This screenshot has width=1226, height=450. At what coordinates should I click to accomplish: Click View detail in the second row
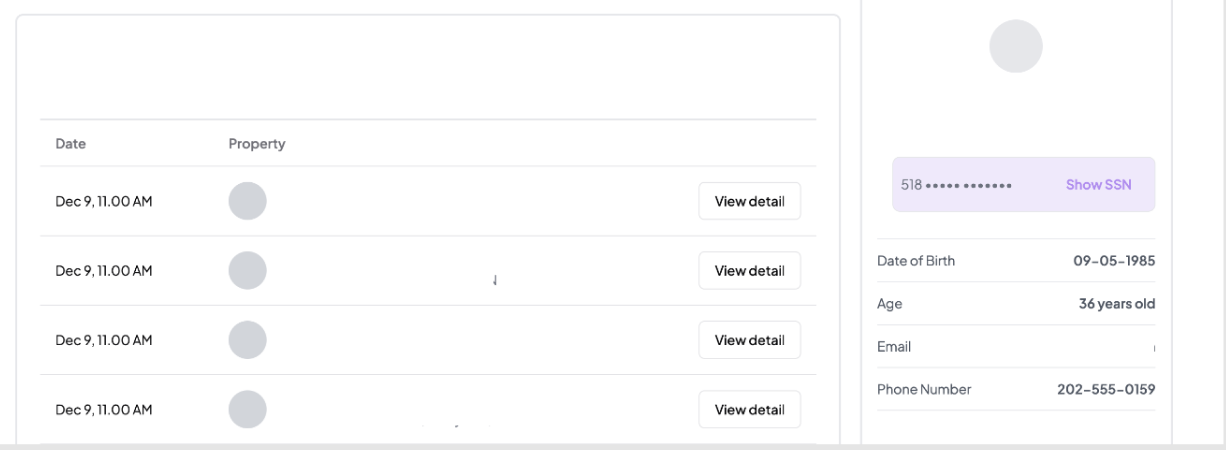(749, 270)
